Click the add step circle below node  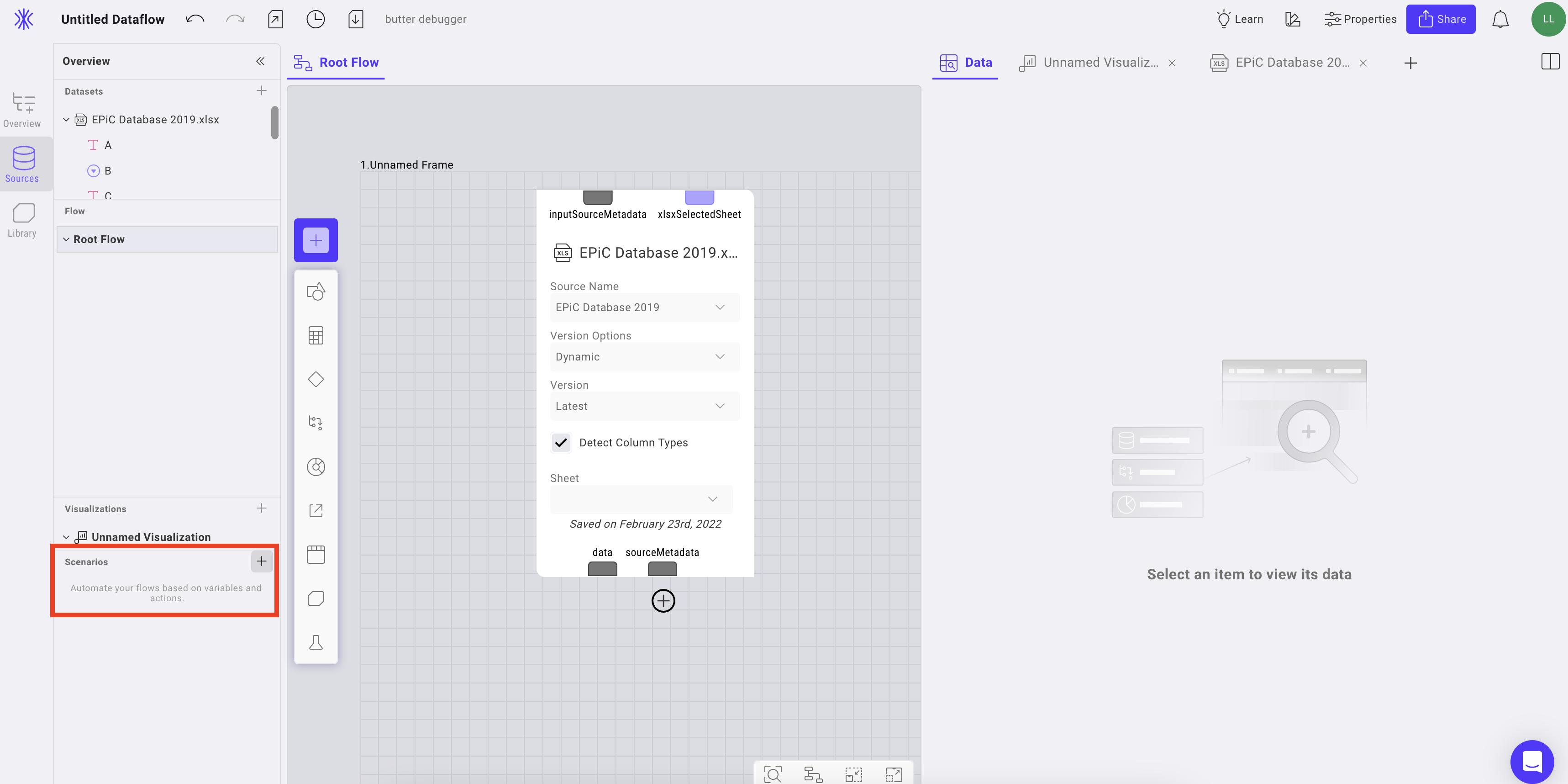point(663,601)
